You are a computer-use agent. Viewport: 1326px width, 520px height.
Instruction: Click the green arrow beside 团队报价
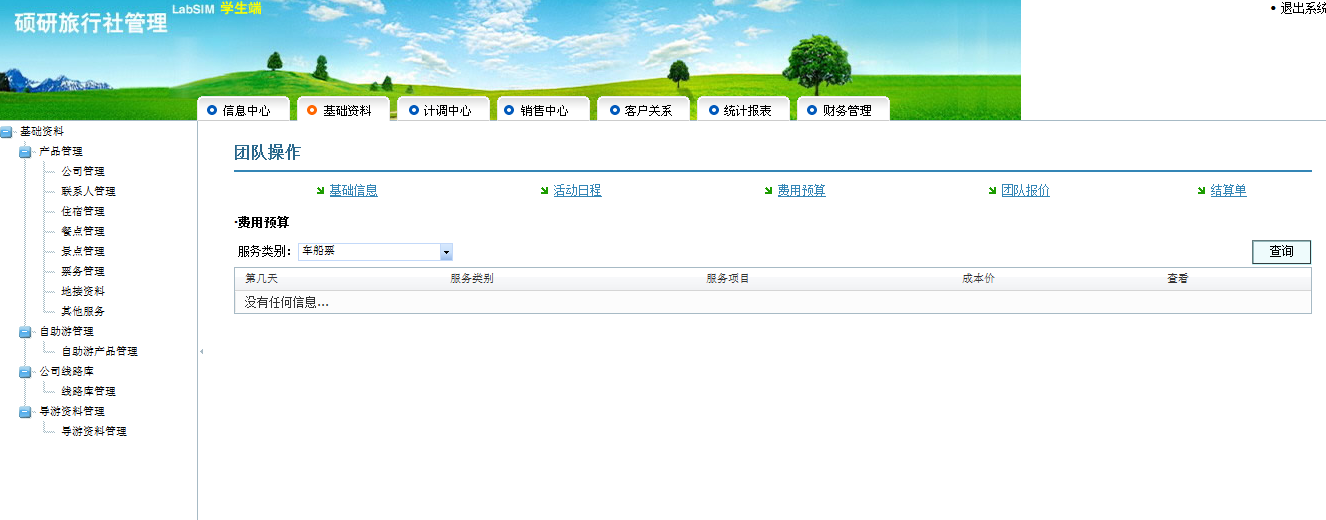(x=992, y=191)
